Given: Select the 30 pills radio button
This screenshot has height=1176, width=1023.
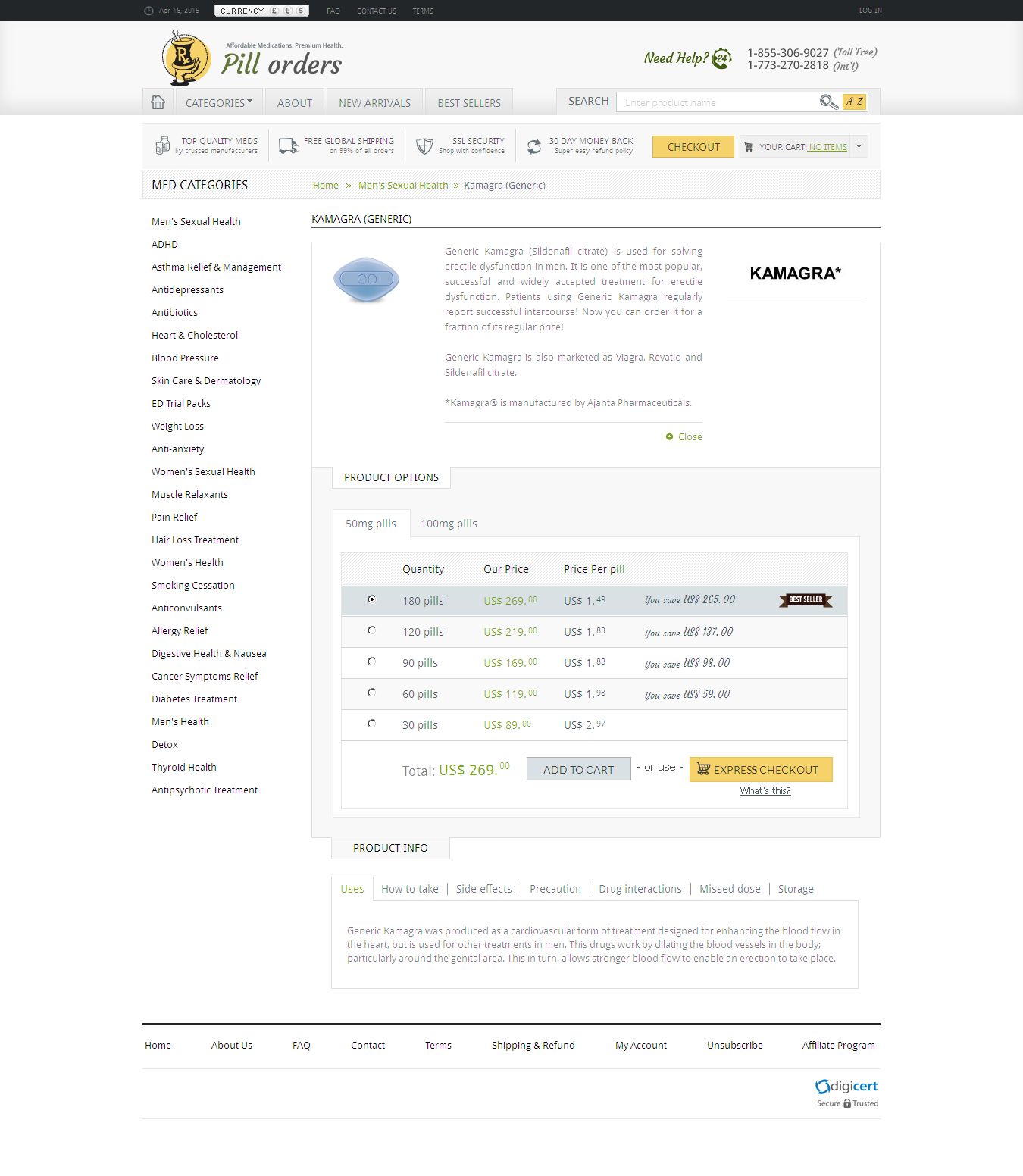Looking at the screenshot, I should click(371, 723).
